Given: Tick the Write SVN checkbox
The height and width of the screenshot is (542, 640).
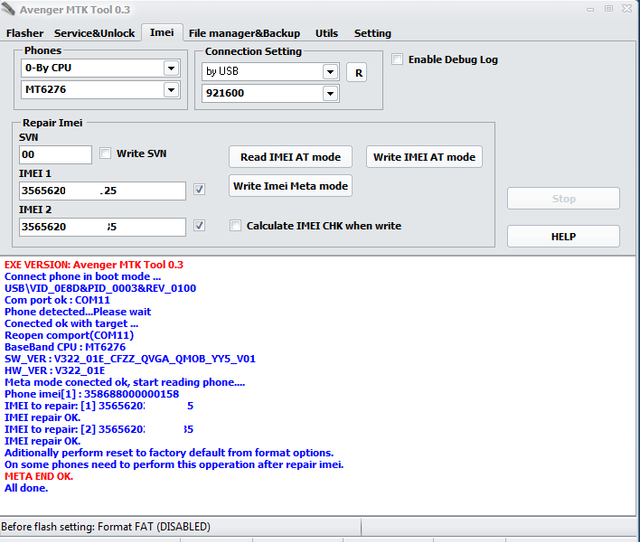Looking at the screenshot, I should 105,153.
